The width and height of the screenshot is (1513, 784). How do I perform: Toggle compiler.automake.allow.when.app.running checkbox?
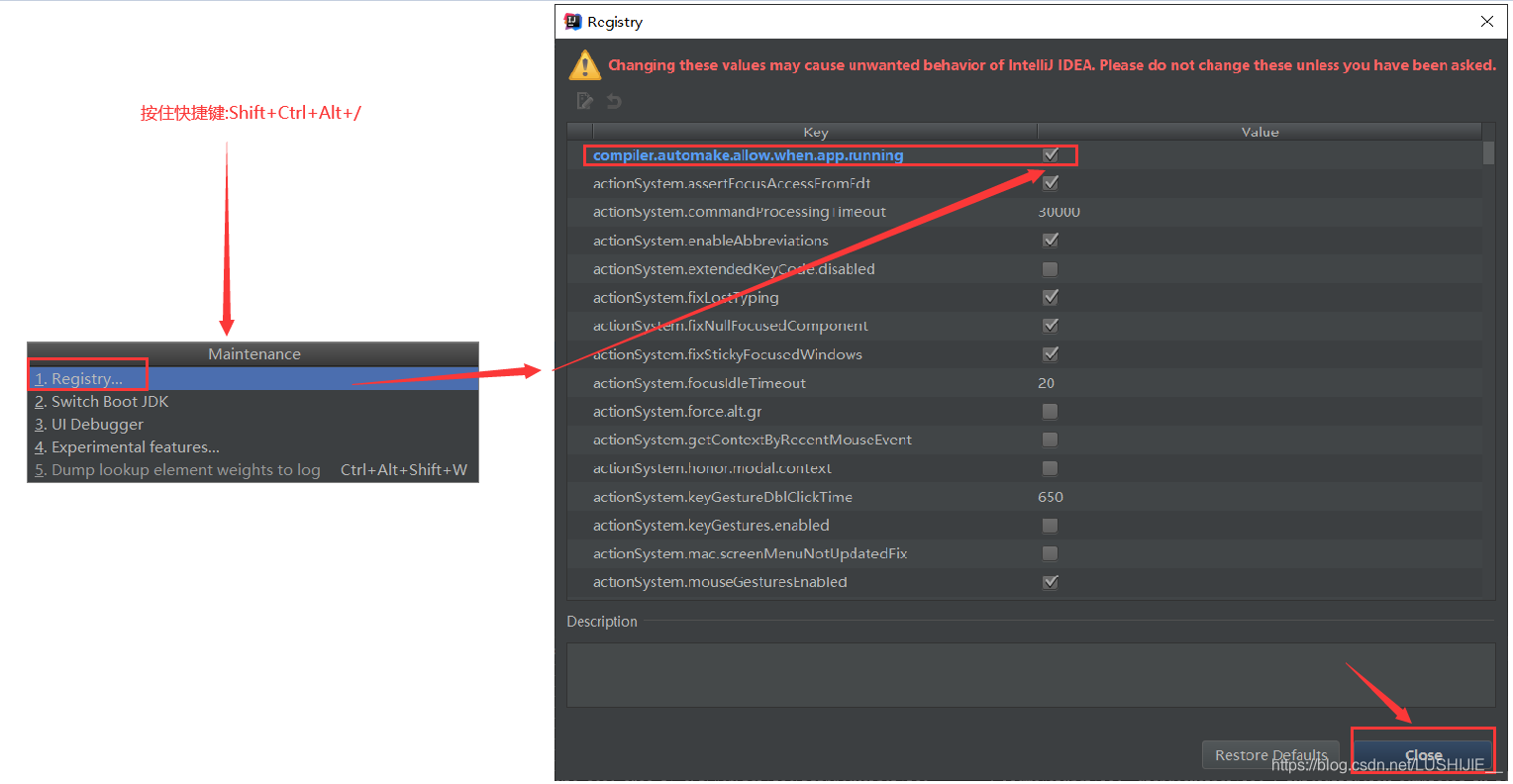(1051, 154)
